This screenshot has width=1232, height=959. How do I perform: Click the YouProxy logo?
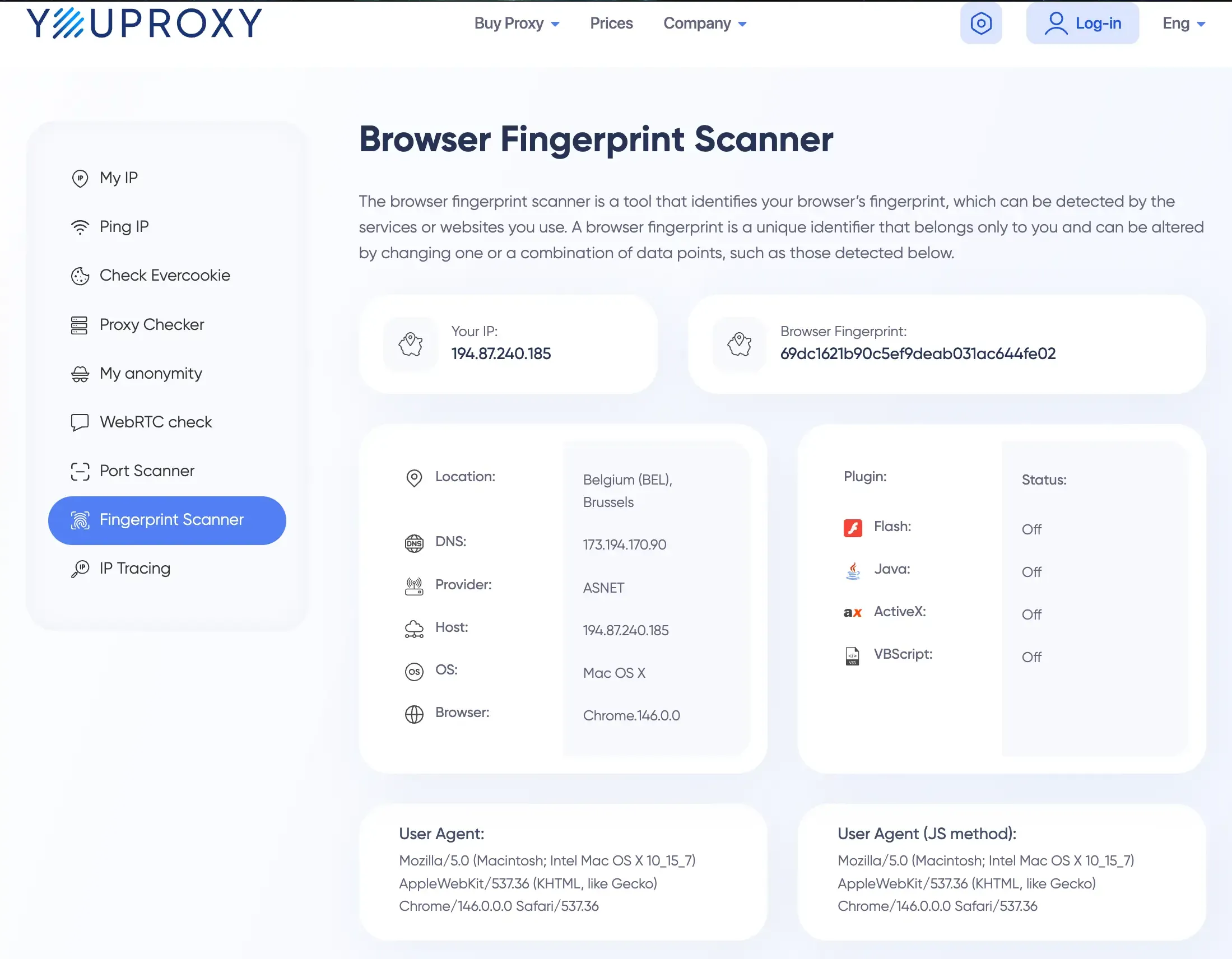pos(144,23)
